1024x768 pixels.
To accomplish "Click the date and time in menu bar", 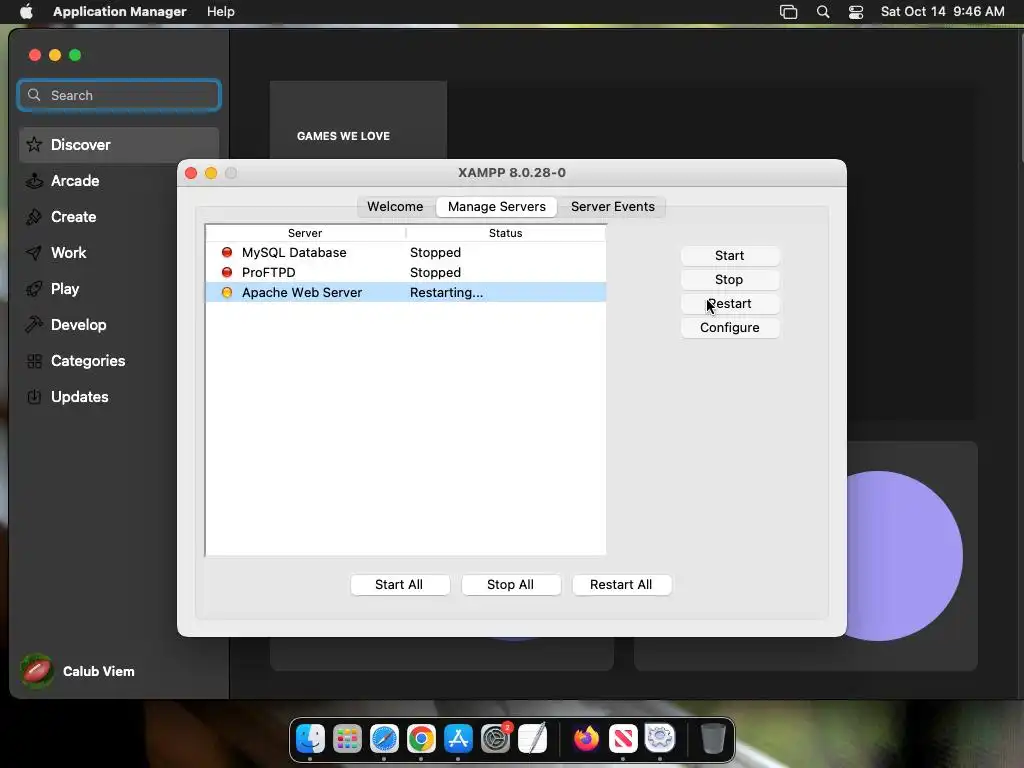I will tap(942, 12).
